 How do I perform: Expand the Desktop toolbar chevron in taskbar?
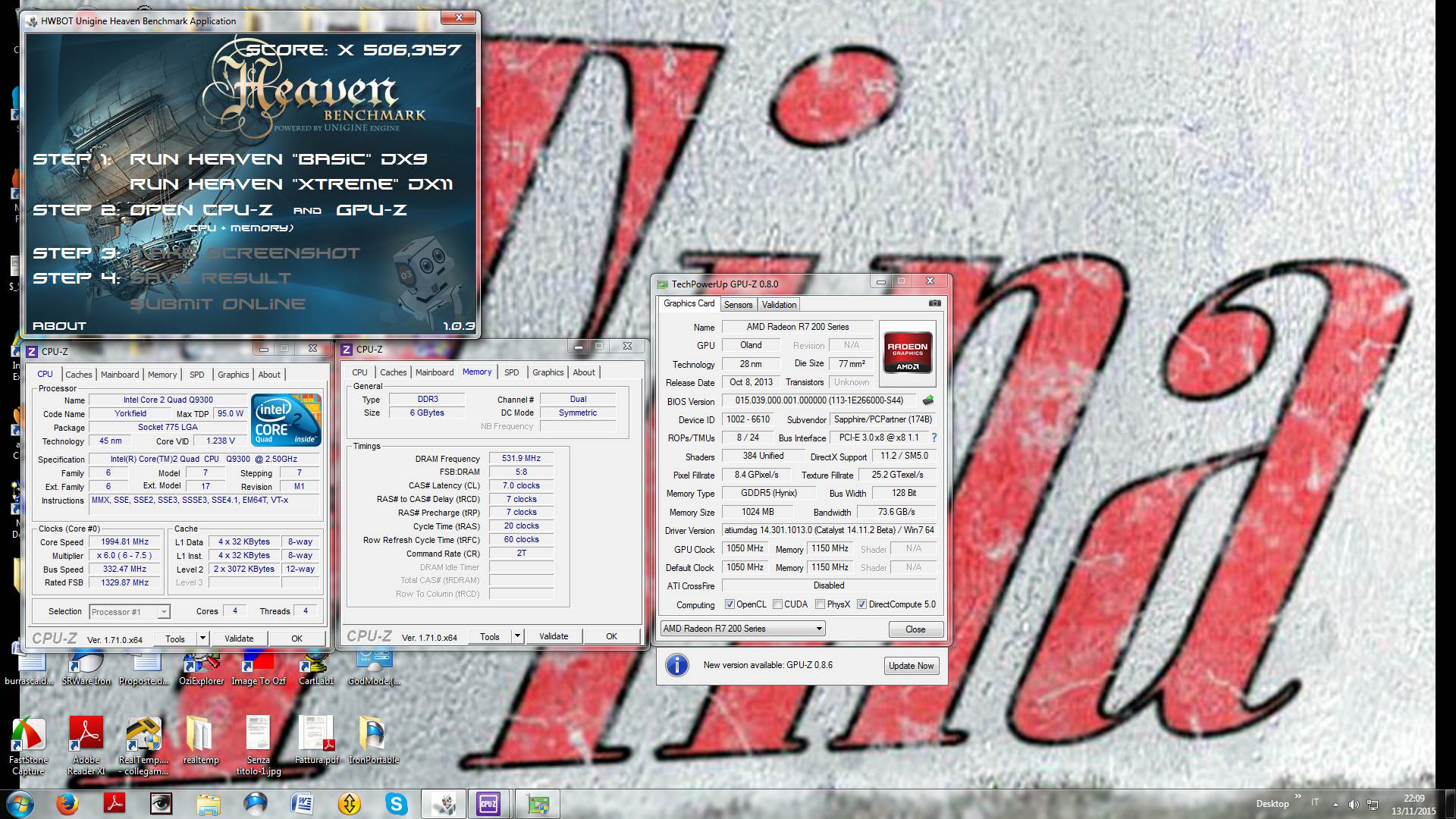click(1298, 798)
